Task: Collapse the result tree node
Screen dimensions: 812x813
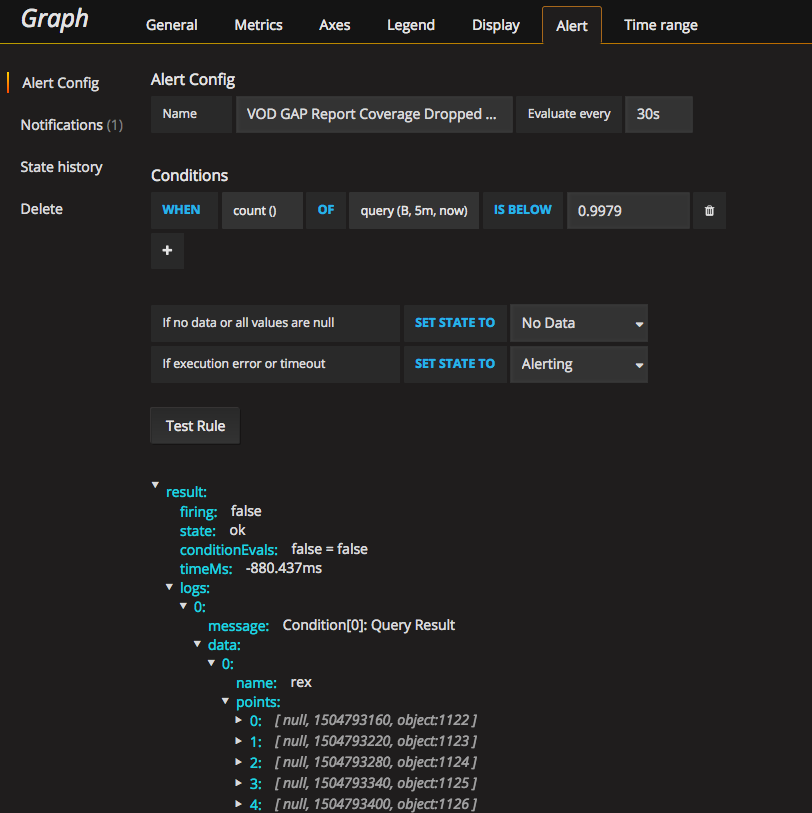Action: click(x=155, y=485)
